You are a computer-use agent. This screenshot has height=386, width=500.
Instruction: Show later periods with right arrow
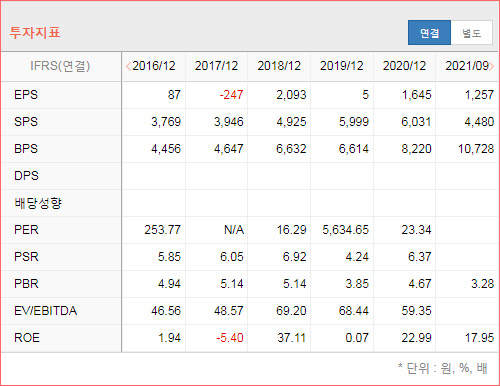click(492, 66)
